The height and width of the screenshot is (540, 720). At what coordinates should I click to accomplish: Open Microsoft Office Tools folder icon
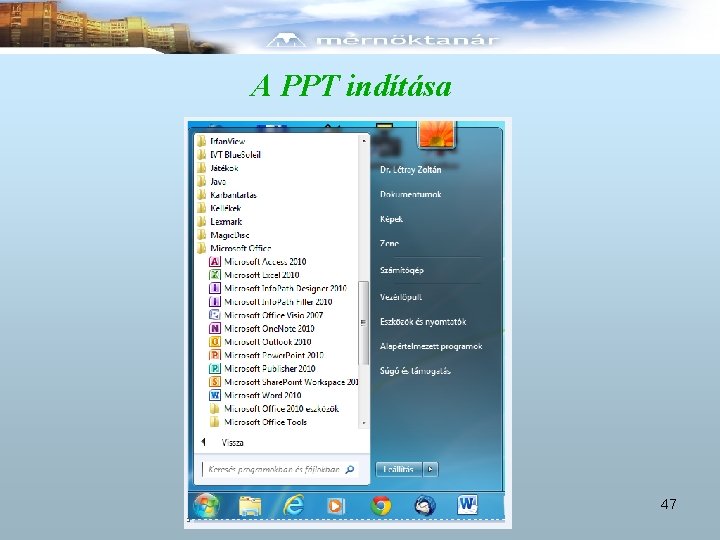coord(214,422)
